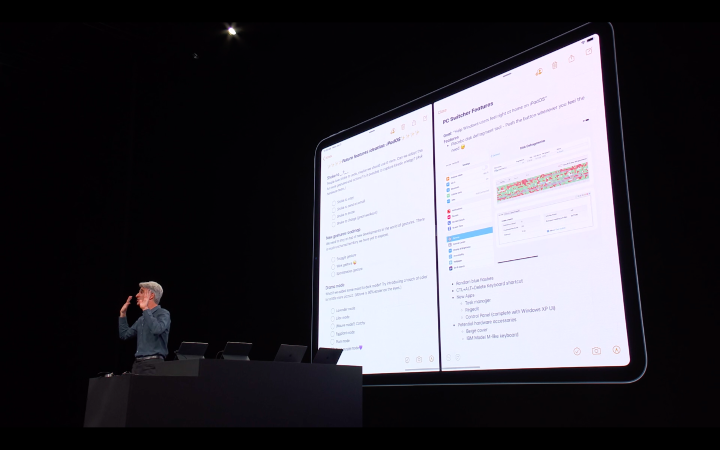Tap the PC Switcher Features note title
The width and height of the screenshot is (720, 450).
click(467, 112)
